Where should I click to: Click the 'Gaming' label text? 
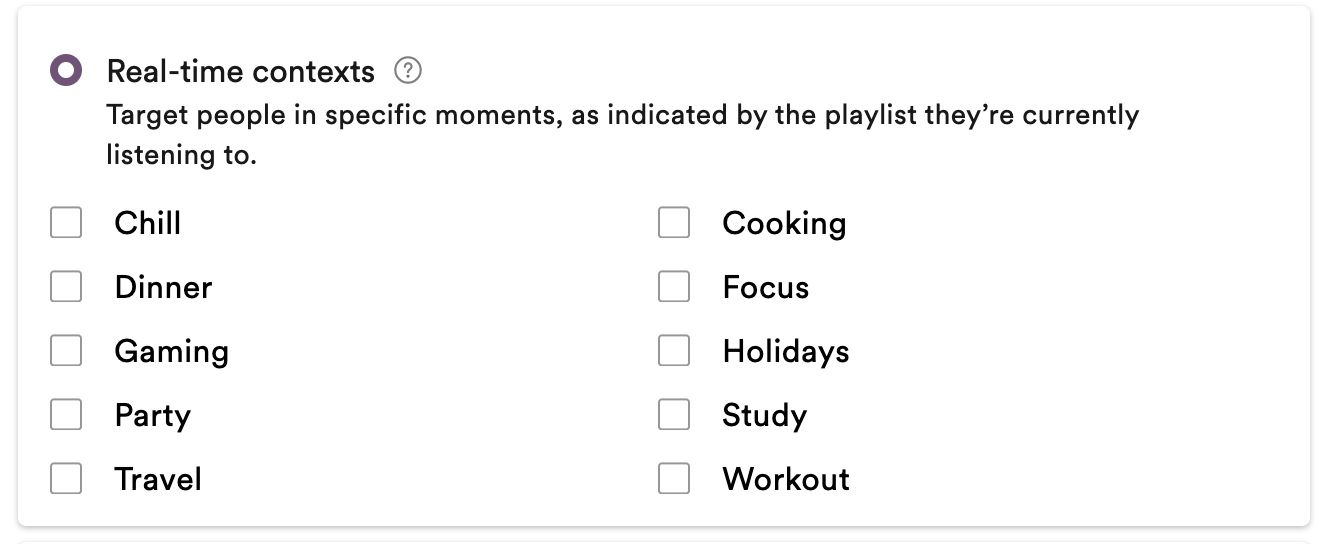[172, 352]
